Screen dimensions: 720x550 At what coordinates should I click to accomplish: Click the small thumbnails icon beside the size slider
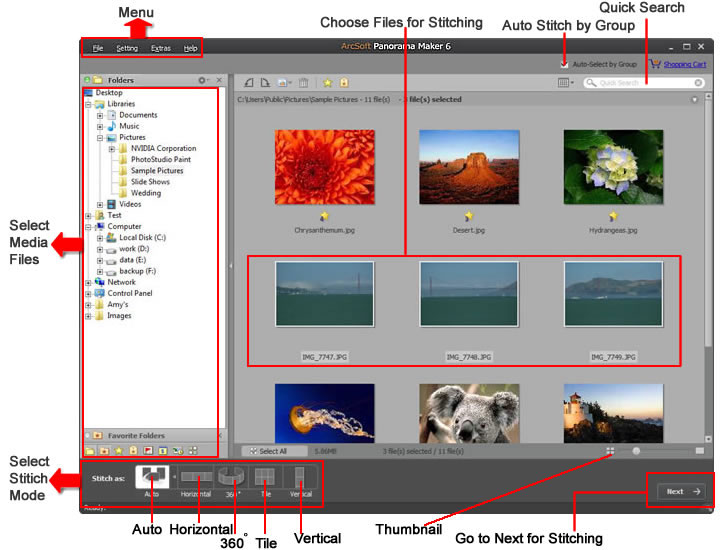(610, 451)
